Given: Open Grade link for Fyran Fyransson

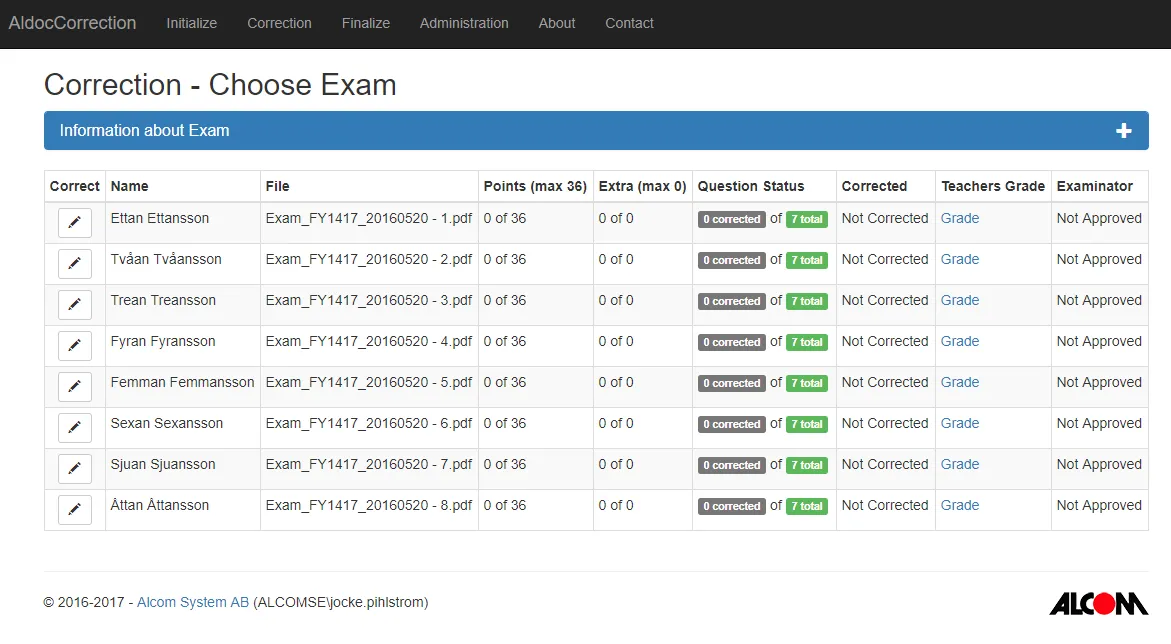Looking at the screenshot, I should (x=960, y=341).
